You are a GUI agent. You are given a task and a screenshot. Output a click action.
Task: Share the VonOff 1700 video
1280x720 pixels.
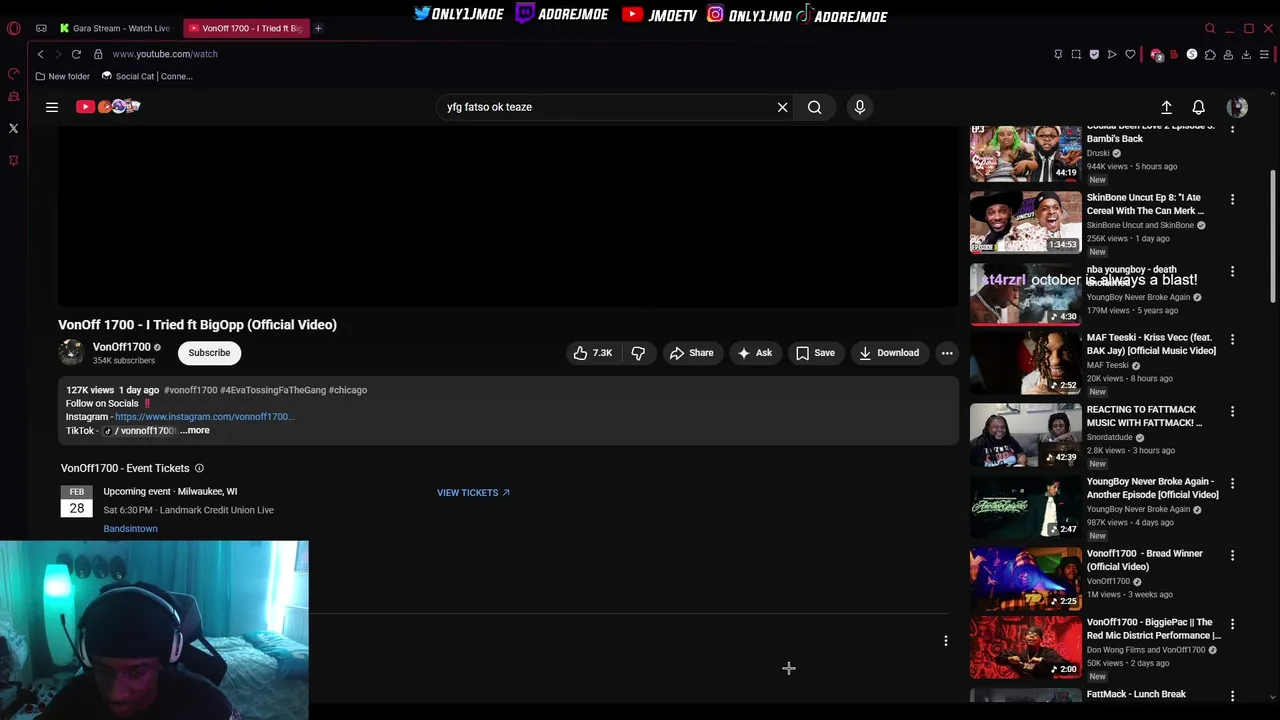click(x=691, y=353)
